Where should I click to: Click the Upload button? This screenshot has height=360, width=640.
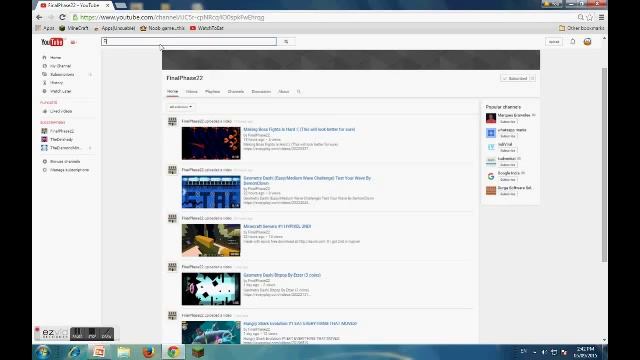point(554,42)
